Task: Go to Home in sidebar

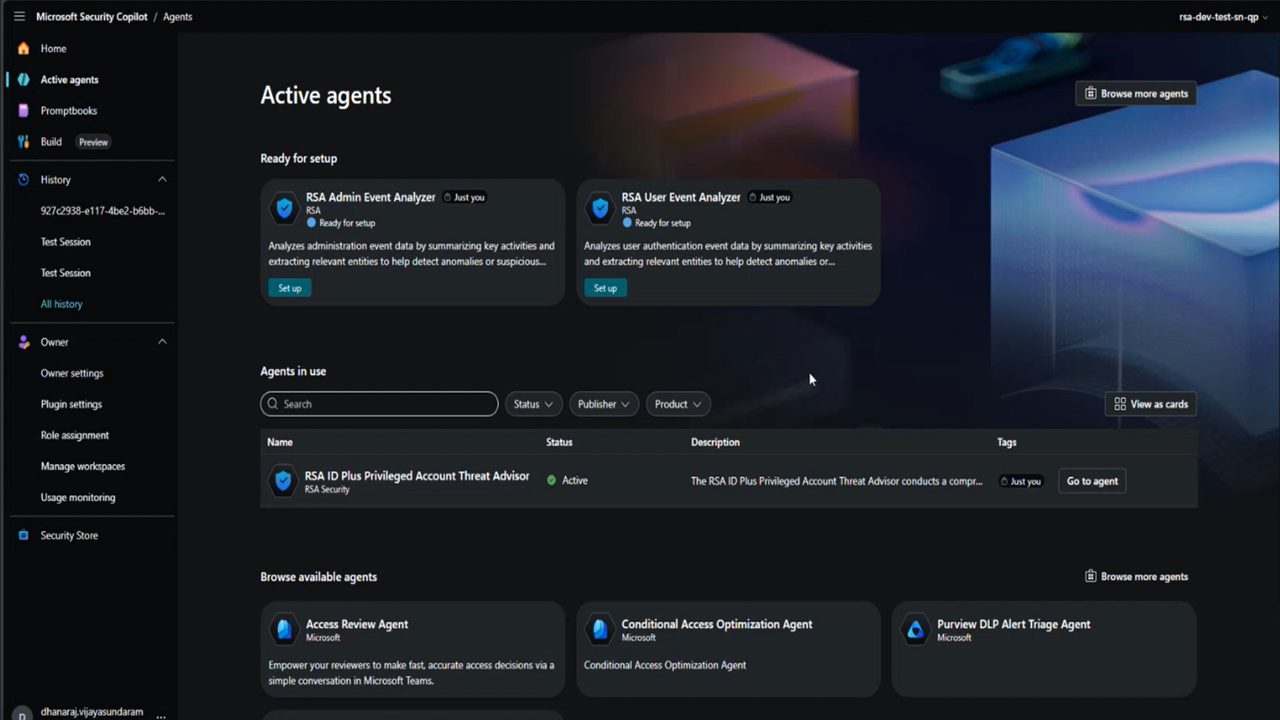Action: pyautogui.click(x=53, y=48)
